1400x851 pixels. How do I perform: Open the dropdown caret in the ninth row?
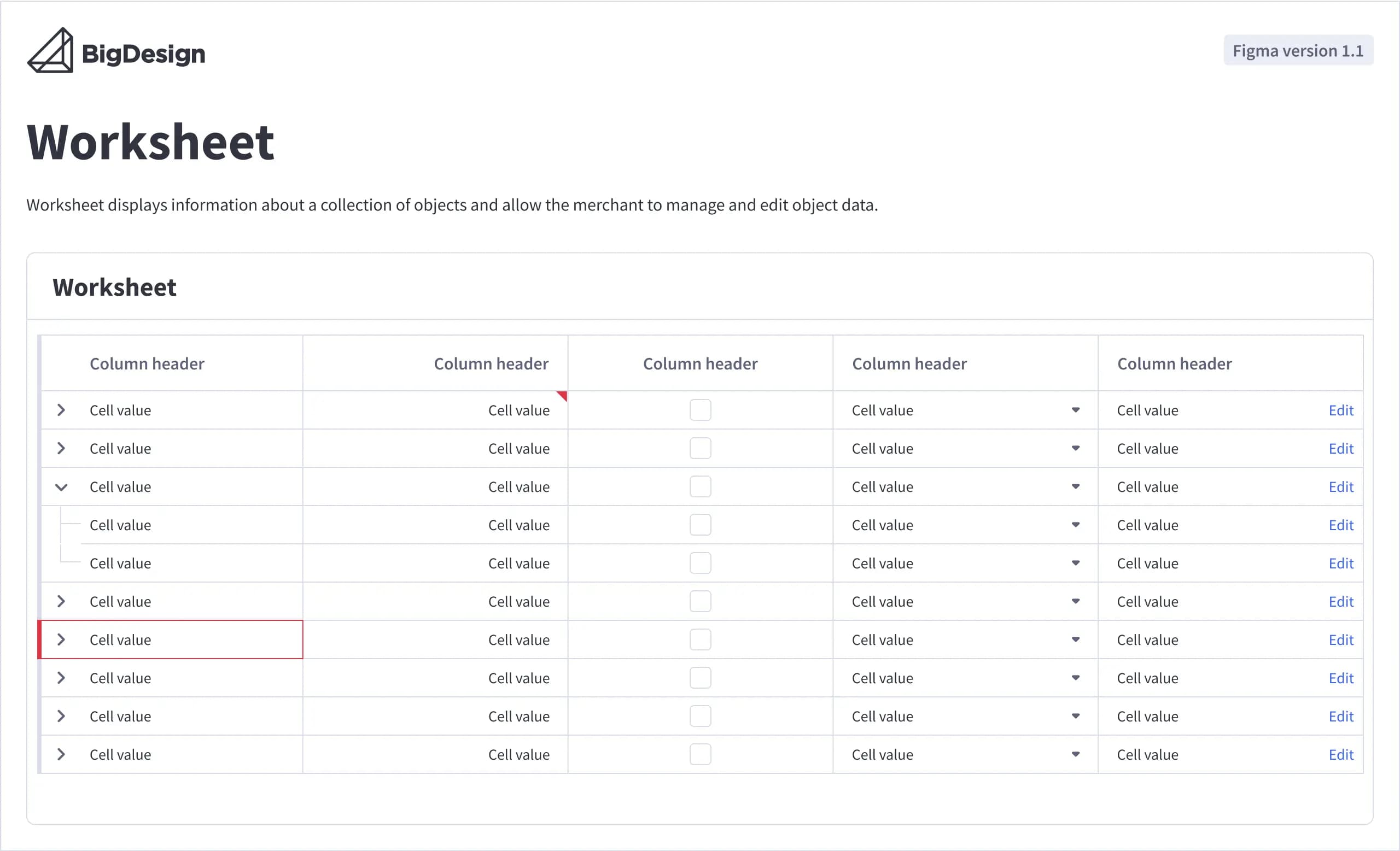(1076, 716)
